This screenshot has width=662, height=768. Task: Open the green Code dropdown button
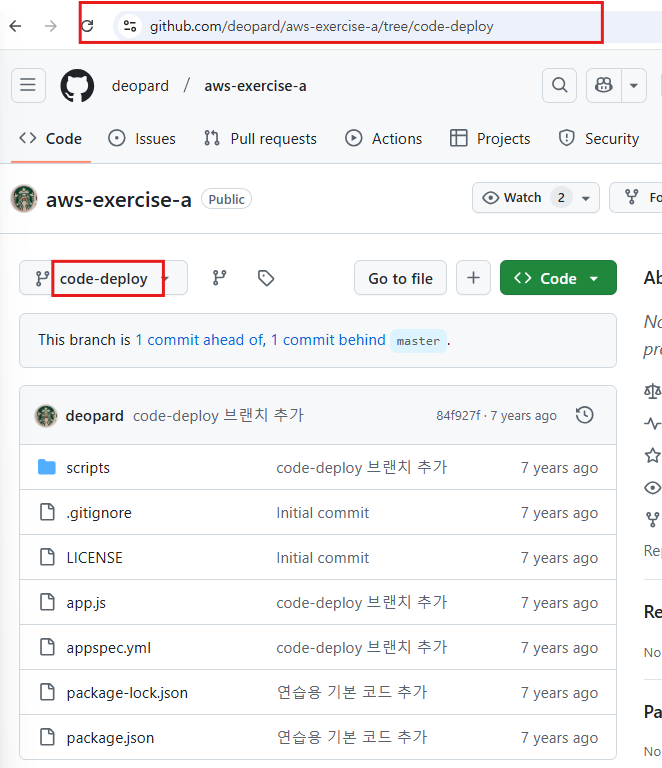(558, 278)
